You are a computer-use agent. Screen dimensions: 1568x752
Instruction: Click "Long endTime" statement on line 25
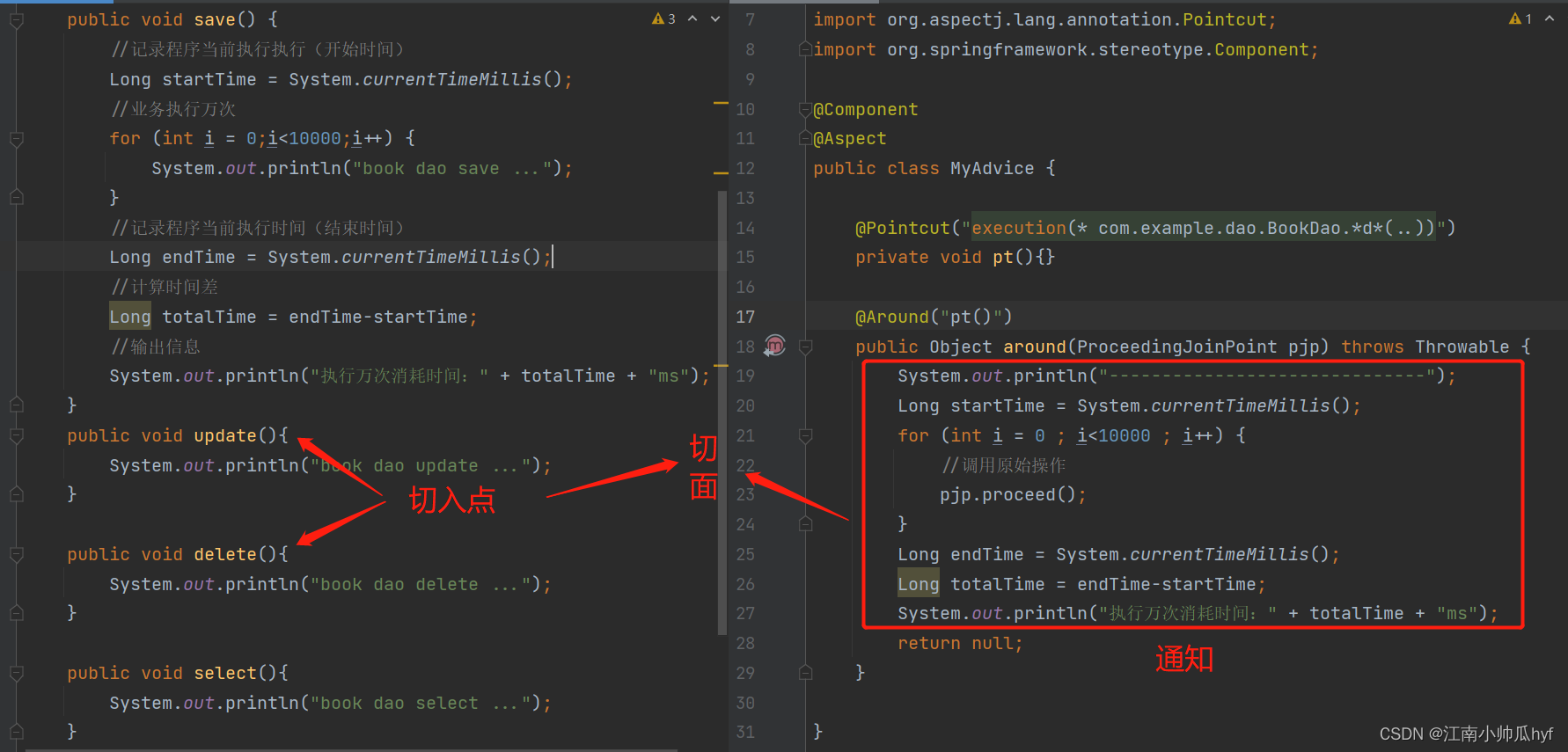click(x=1118, y=554)
